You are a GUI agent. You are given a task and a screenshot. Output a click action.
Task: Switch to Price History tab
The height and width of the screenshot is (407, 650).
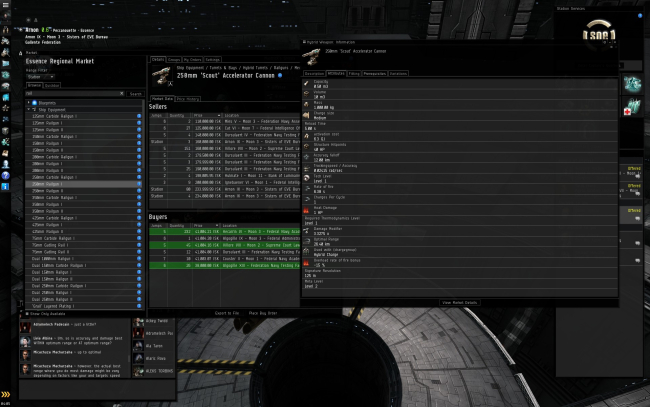(x=188, y=99)
